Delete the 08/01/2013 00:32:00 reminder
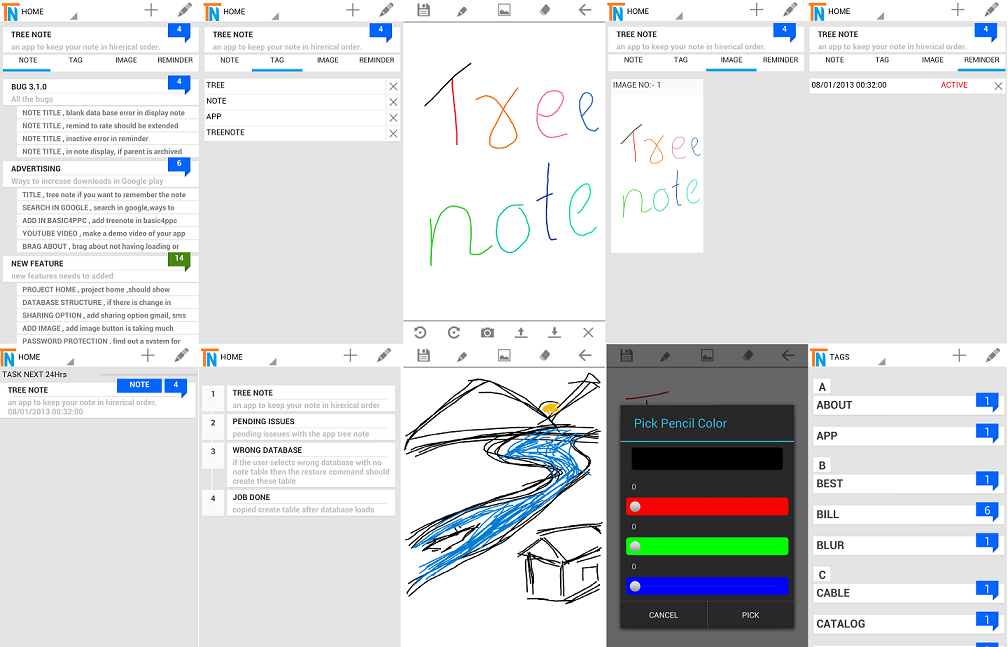This screenshot has height=647, width=1008. click(x=998, y=86)
